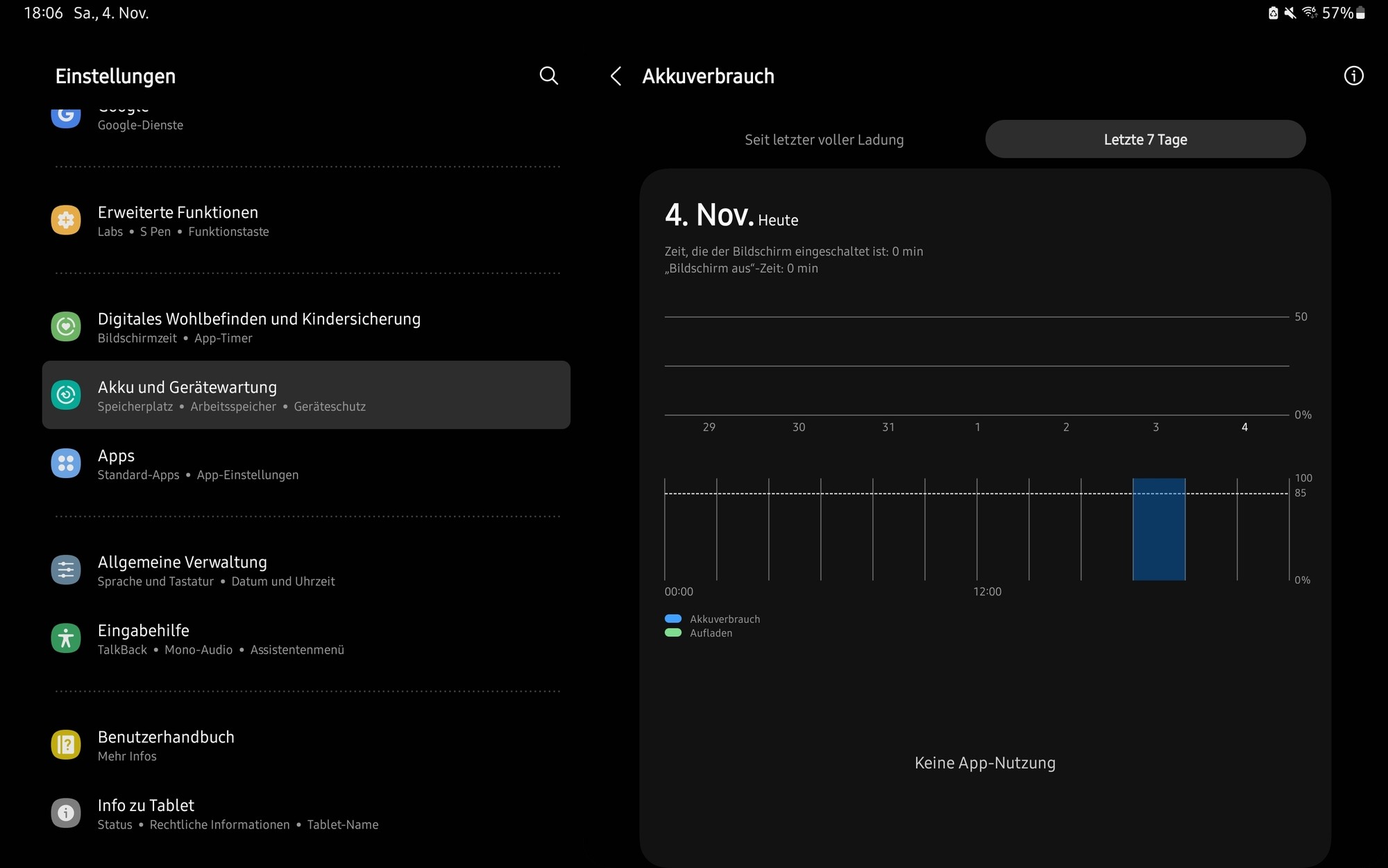Tap the Benutzerhandbuch yellow manual icon
Screen dimensions: 1388x868
coord(66,744)
